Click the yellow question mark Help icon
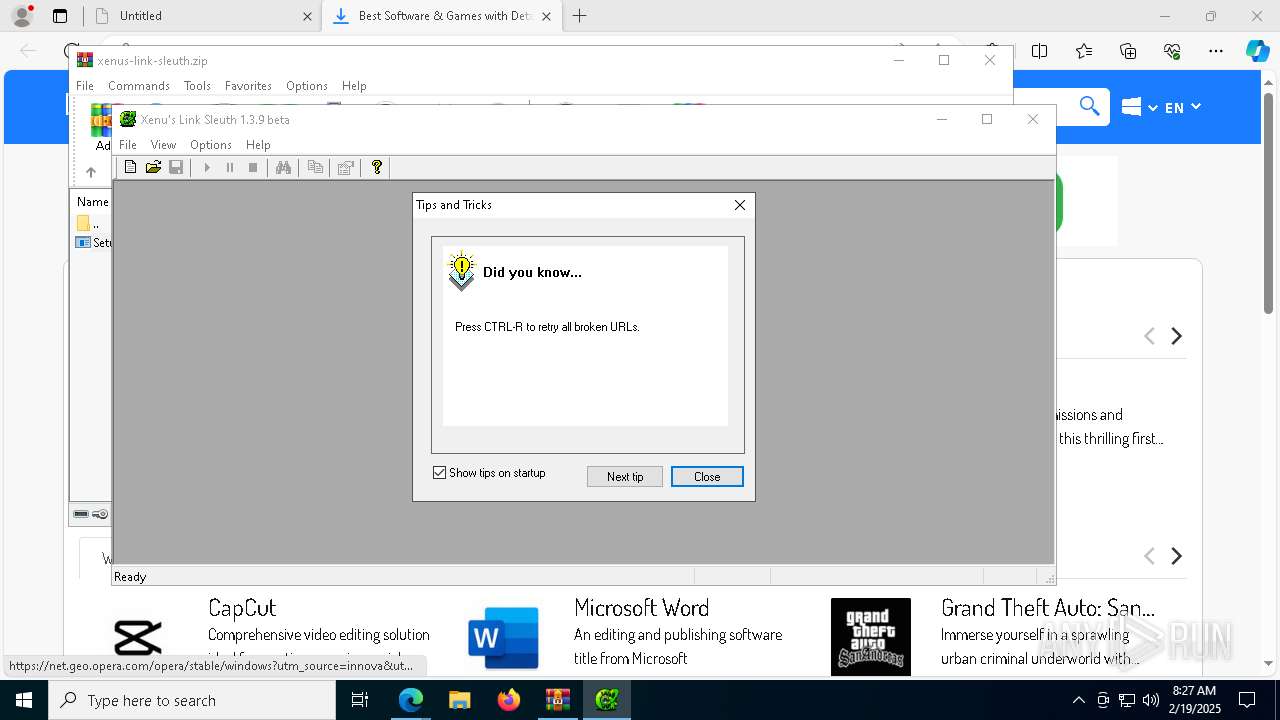 pos(377,167)
